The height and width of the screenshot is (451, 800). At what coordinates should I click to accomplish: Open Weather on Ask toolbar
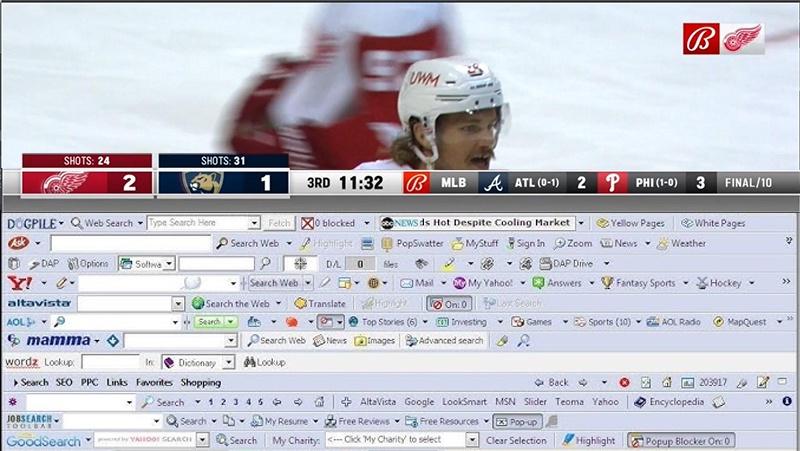click(x=682, y=243)
